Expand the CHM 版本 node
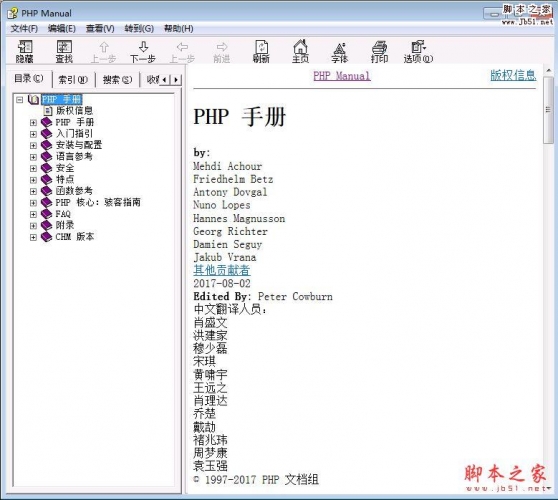The image size is (558, 500). tap(33, 237)
